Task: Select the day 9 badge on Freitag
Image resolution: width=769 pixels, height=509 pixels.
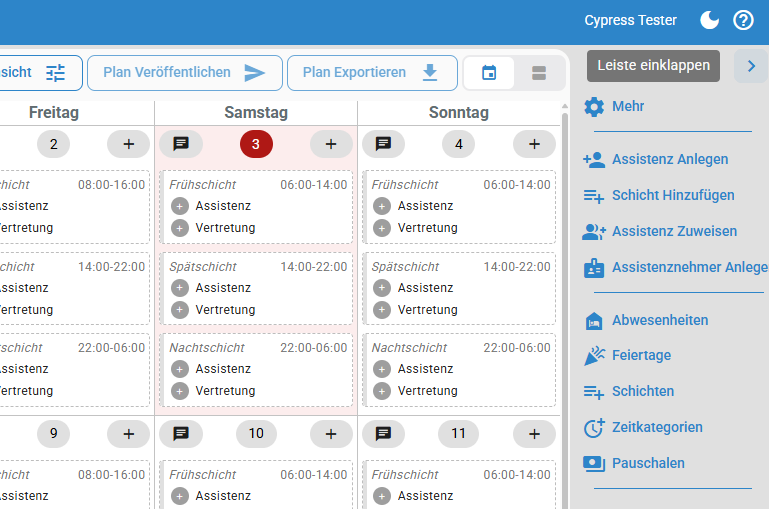Action: click(53, 434)
